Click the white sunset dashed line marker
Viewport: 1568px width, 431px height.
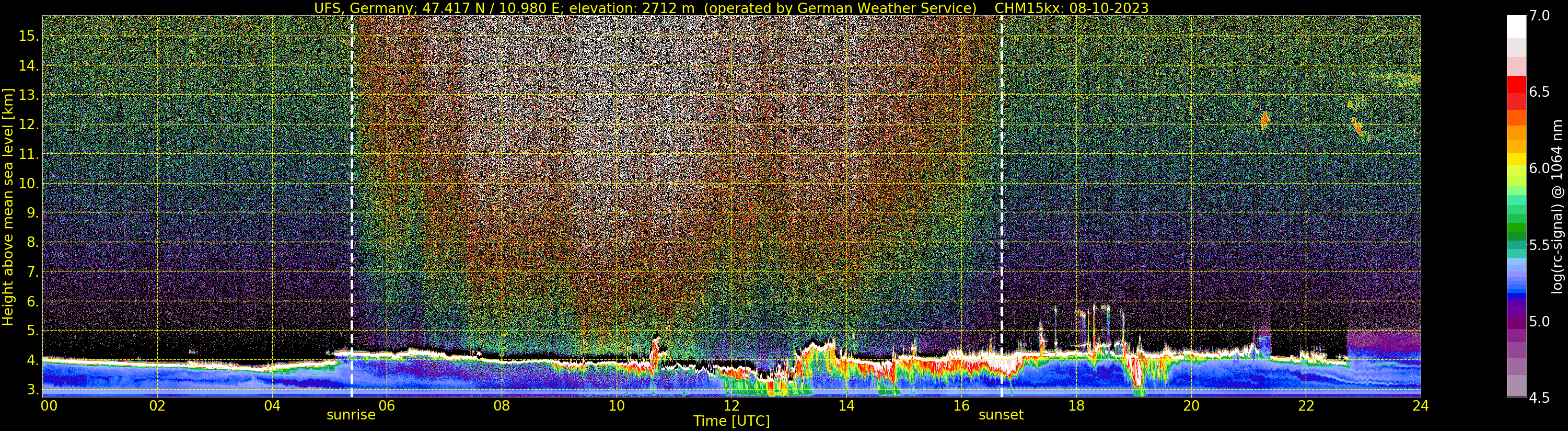[x=1002, y=206]
